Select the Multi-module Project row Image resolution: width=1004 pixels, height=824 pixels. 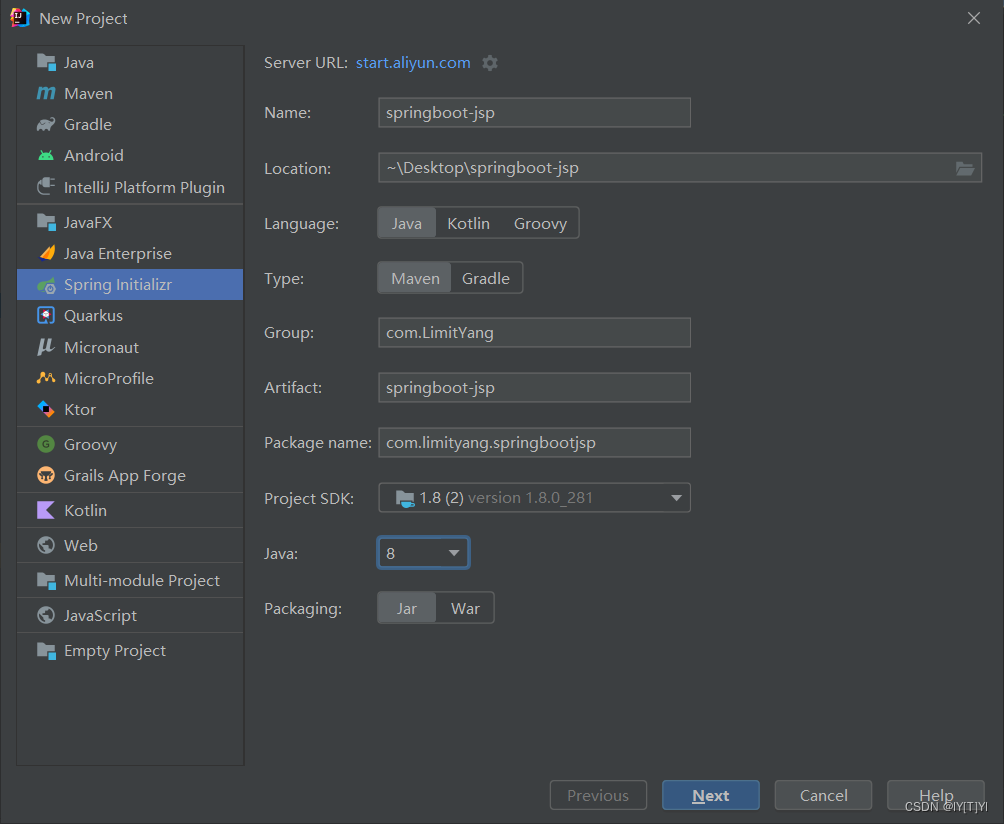tap(130, 581)
